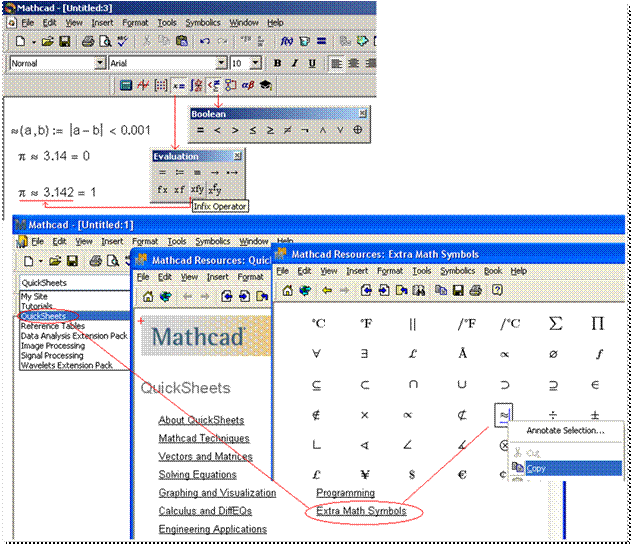This screenshot has height=548, width=635.
Task: Choose Annotate Selection from context menu
Action: (x=565, y=431)
